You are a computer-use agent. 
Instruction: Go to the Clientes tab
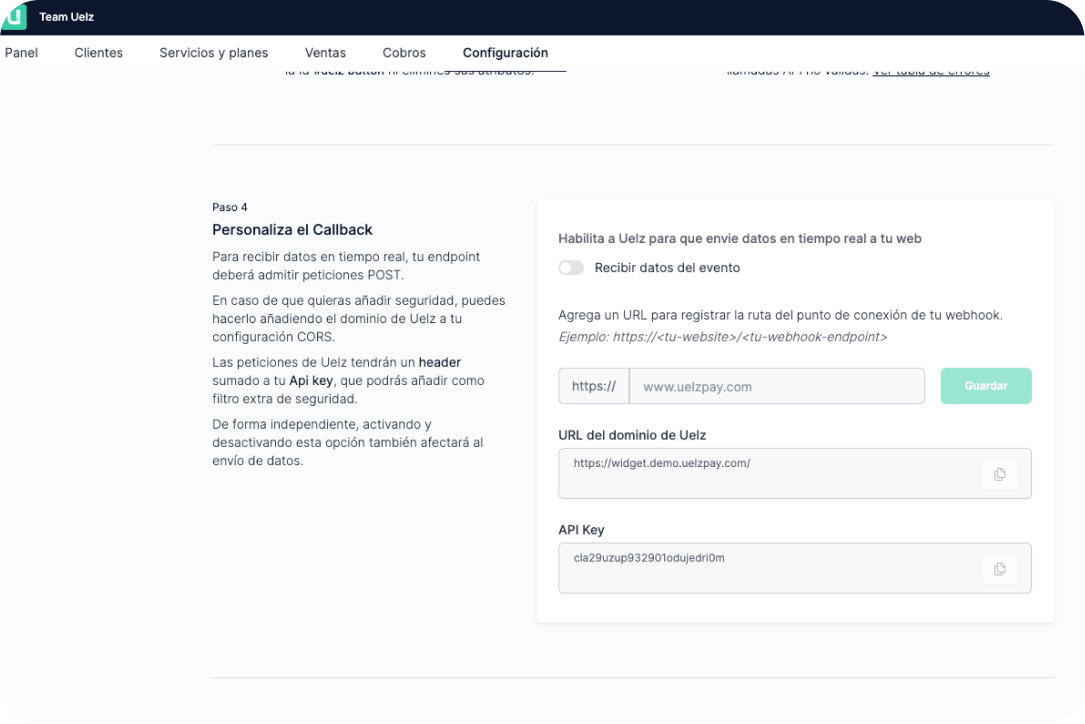pos(98,53)
